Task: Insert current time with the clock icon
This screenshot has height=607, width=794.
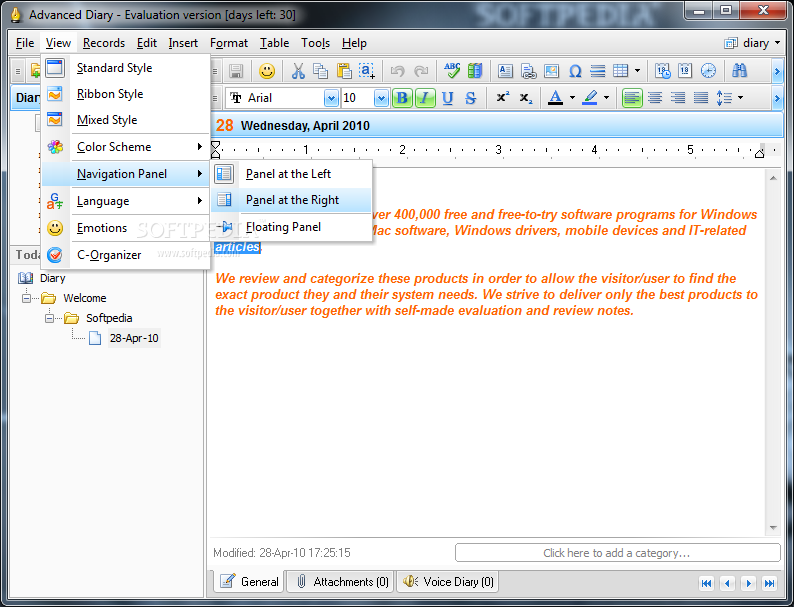Action: (x=708, y=71)
